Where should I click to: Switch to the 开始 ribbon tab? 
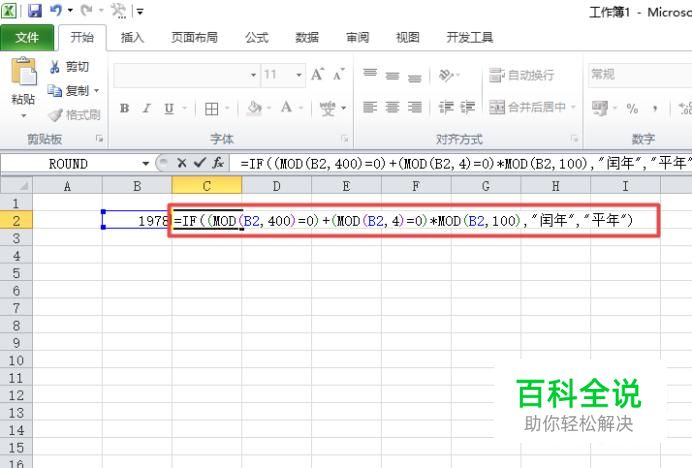coord(82,38)
